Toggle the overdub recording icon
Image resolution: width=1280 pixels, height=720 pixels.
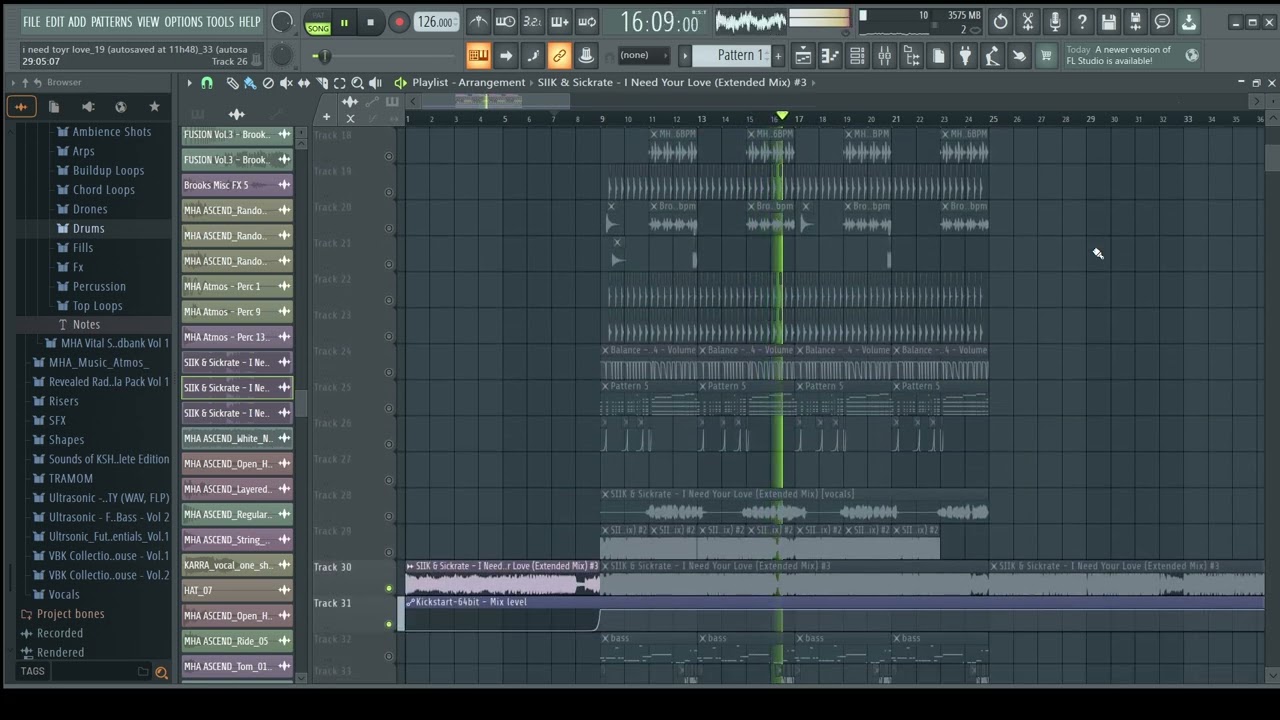pyautogui.click(x=560, y=21)
